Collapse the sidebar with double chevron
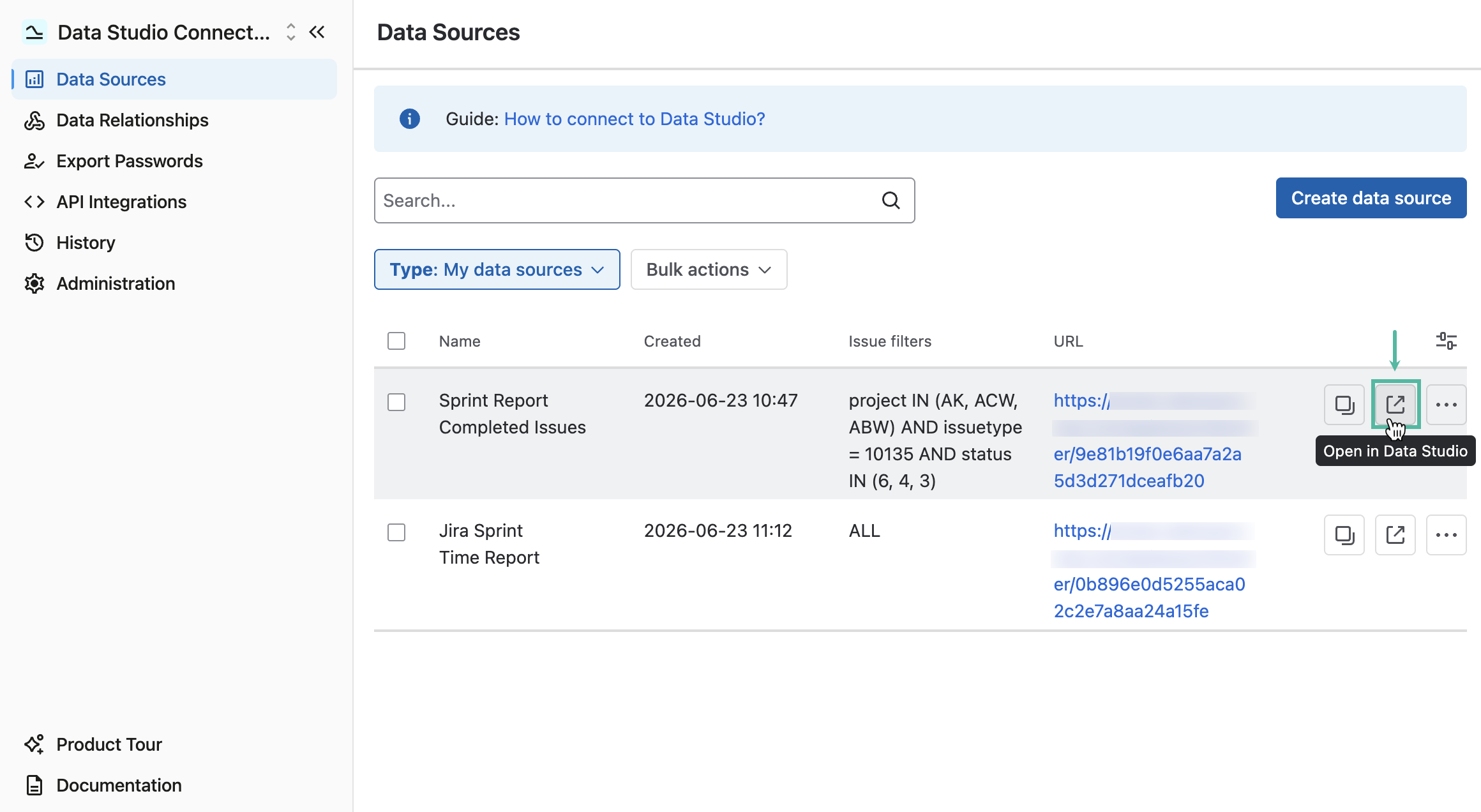Screen dimensions: 1481x812 [317, 32]
